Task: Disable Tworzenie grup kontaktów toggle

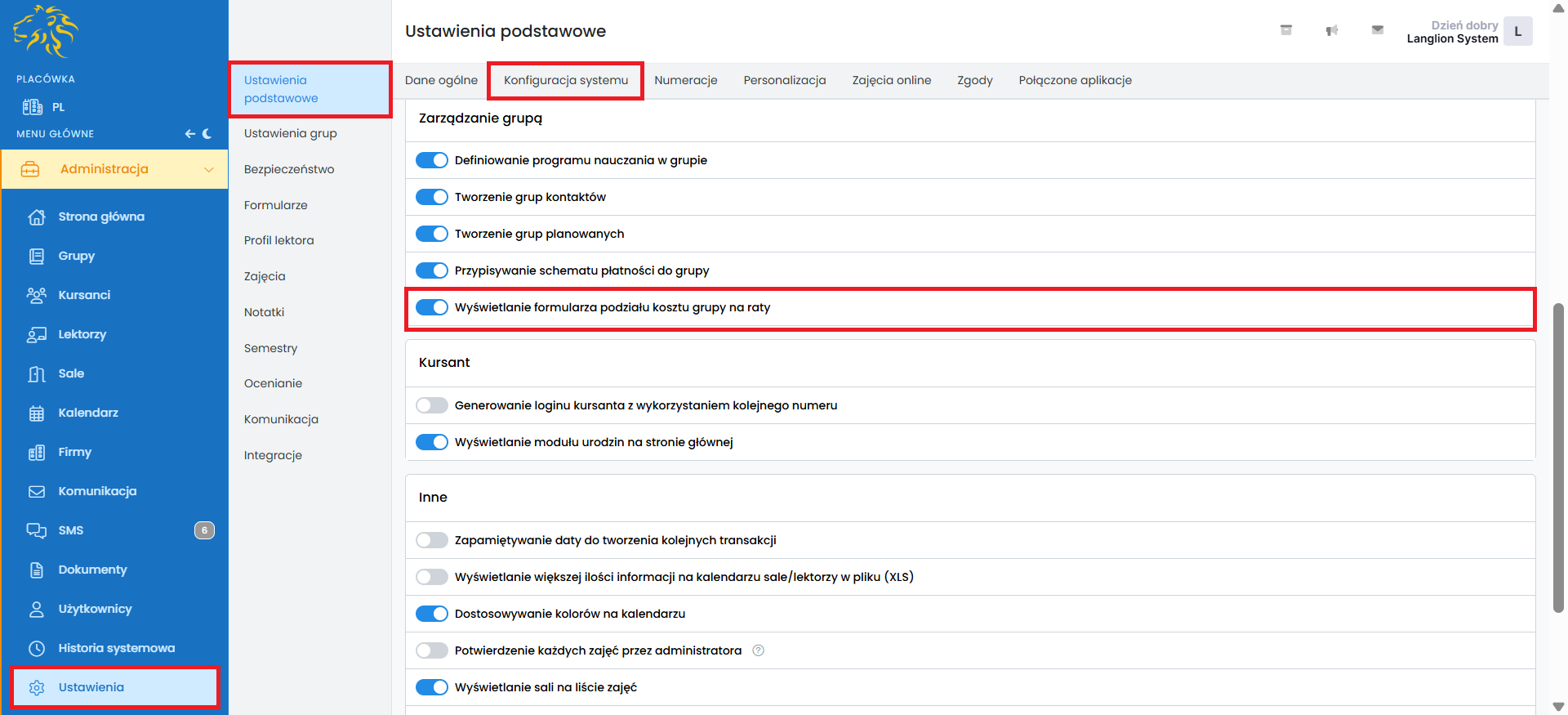Action: click(x=432, y=197)
